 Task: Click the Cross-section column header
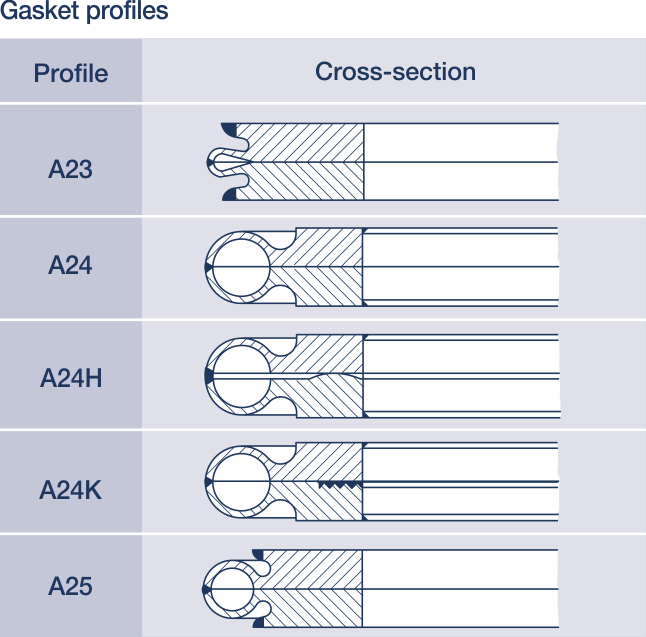click(396, 71)
